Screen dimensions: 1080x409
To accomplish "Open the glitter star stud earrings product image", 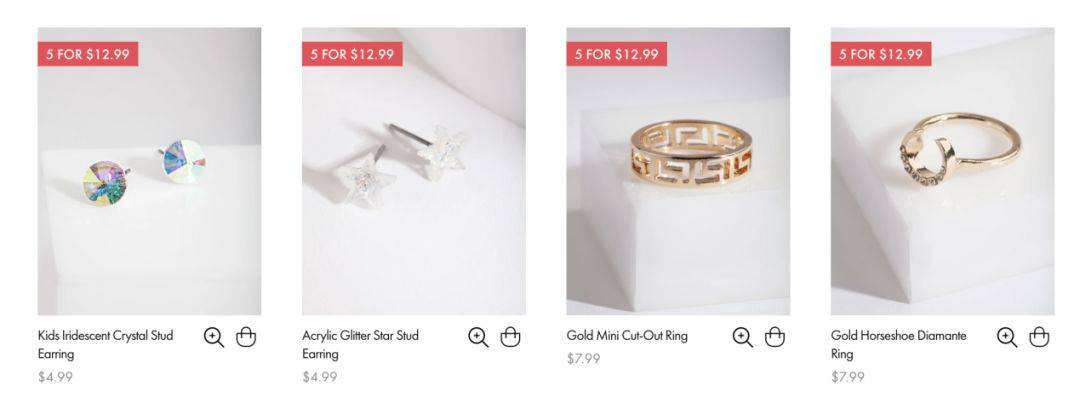I will point(414,171).
